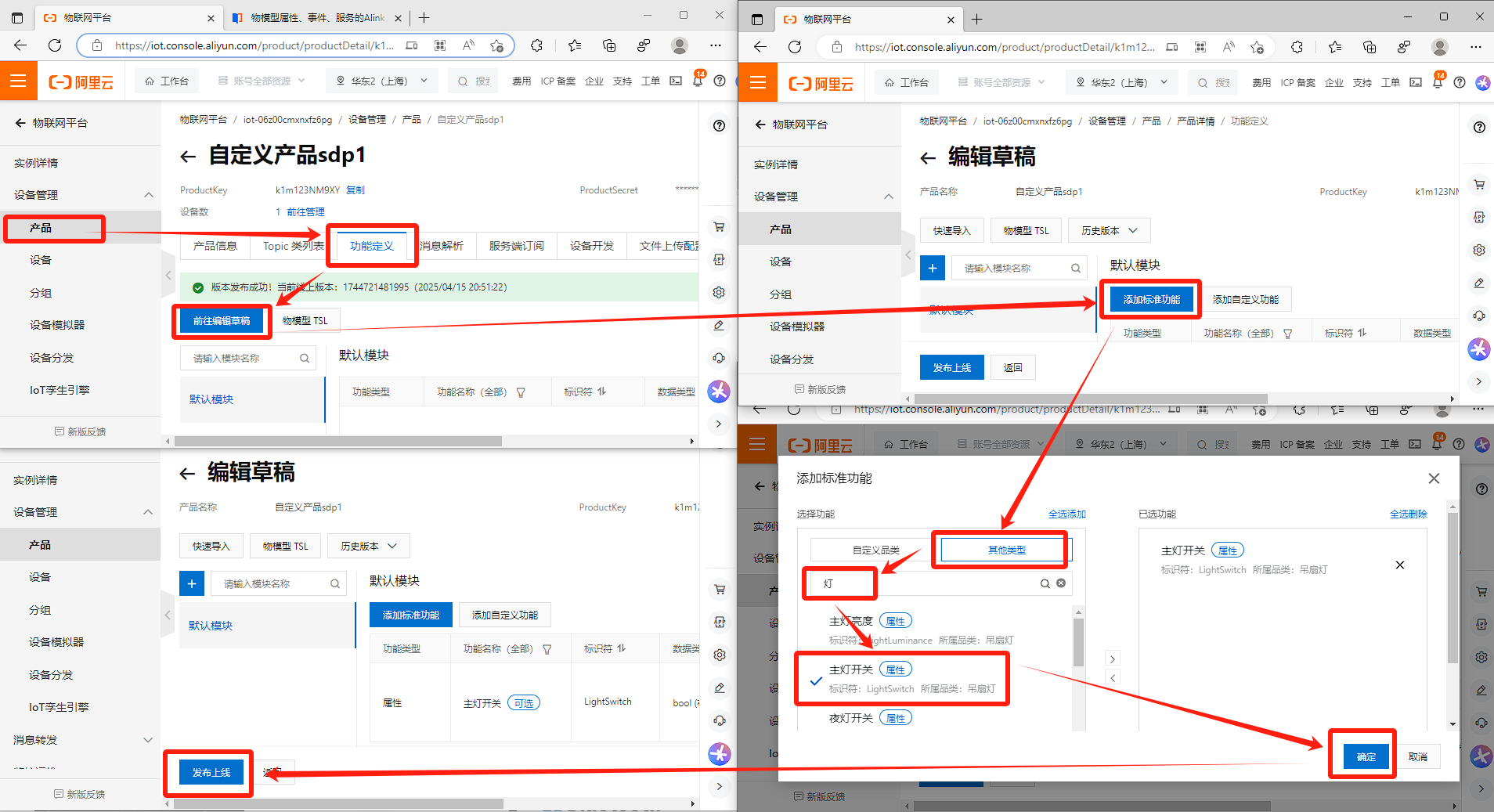Open new tab in top-right browser window
Image resolution: width=1494 pixels, height=812 pixels.
tap(977, 20)
